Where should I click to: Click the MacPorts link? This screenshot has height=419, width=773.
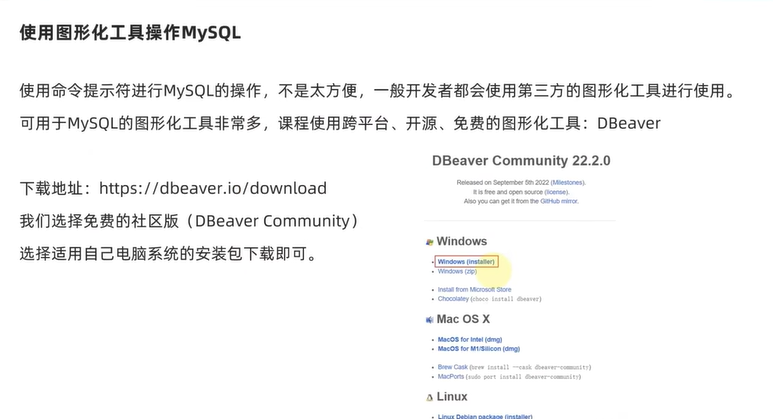451,377
